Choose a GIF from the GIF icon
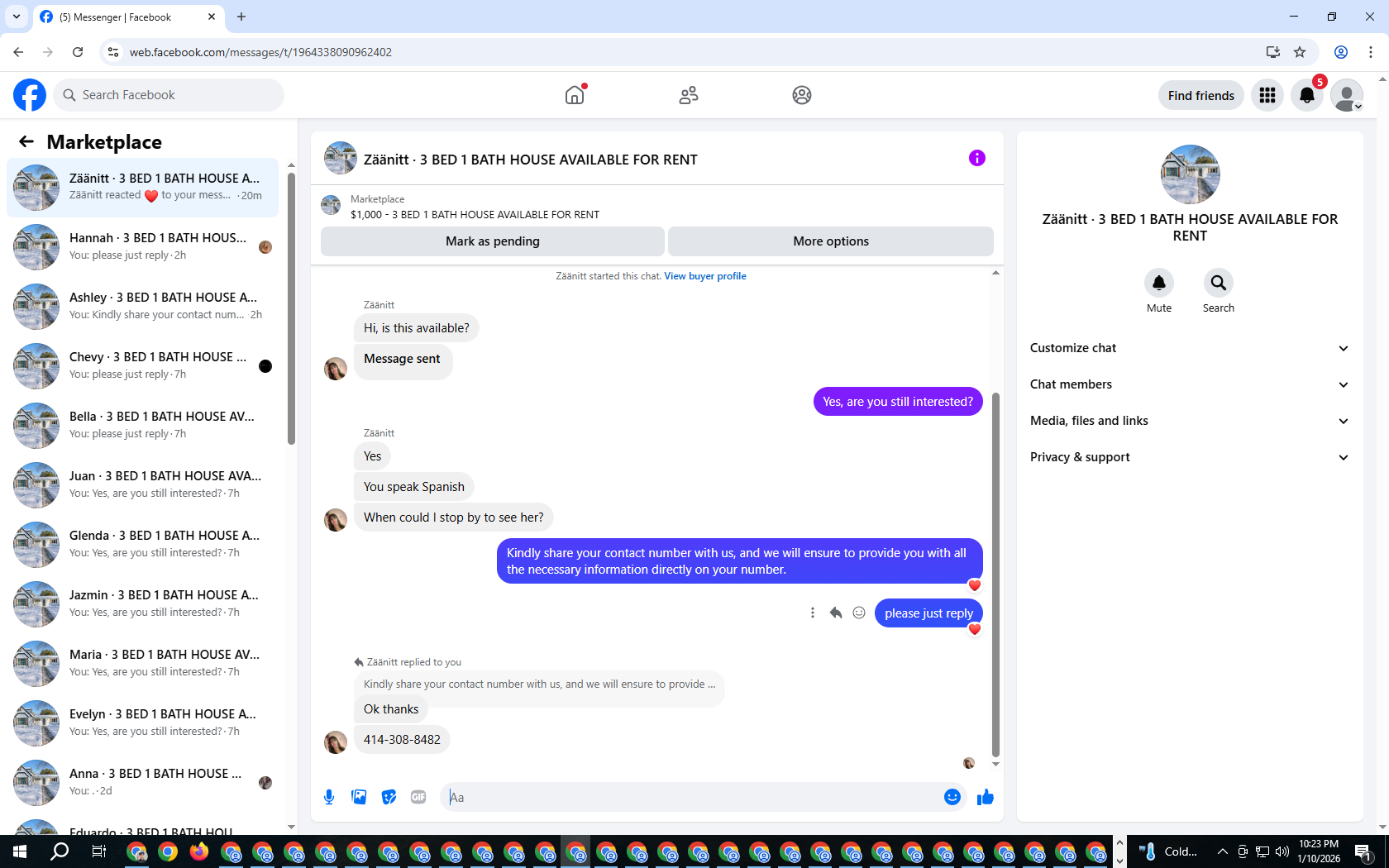 418,797
